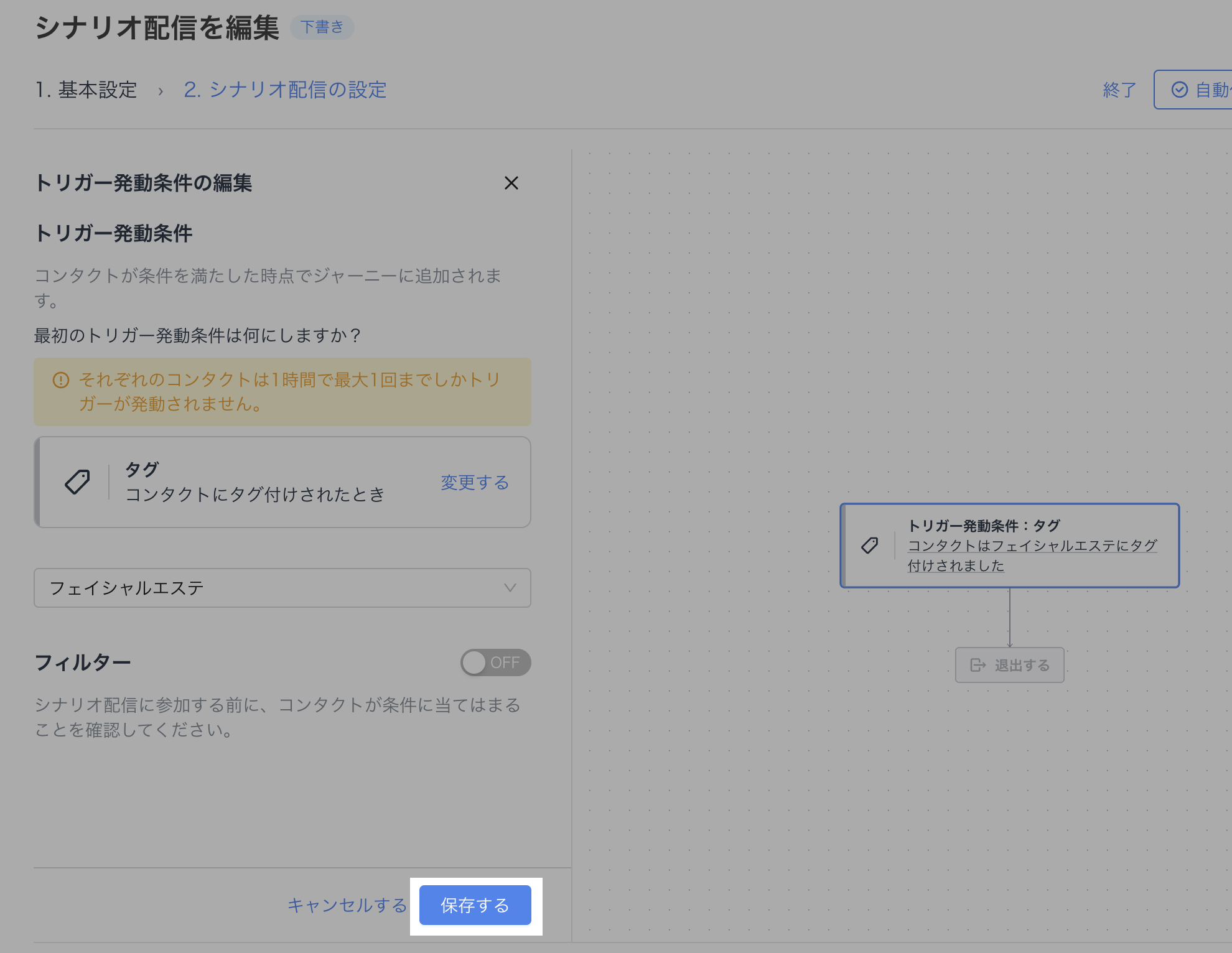Close the trigger condition edit panel
This screenshot has height=953, width=1232.
[x=511, y=183]
